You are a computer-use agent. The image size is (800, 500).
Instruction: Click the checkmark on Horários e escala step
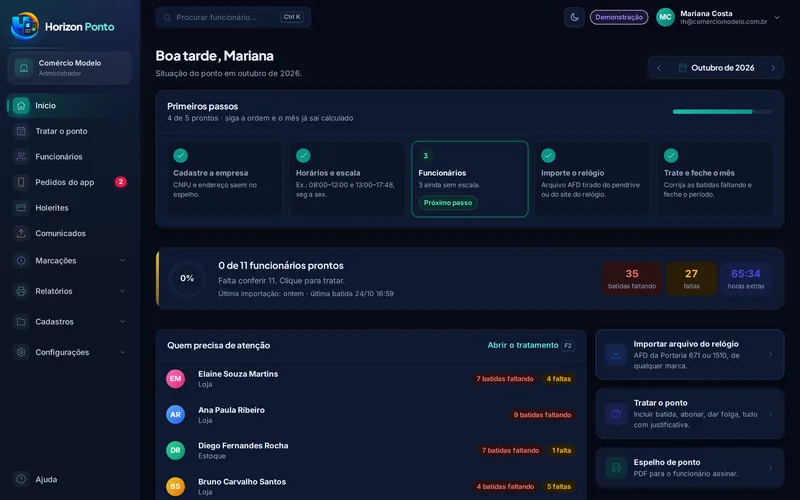point(303,156)
